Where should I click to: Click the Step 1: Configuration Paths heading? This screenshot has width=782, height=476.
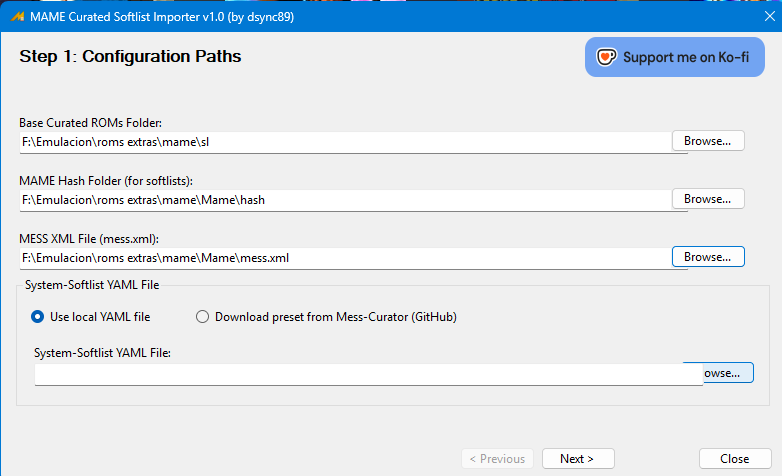tap(130, 56)
